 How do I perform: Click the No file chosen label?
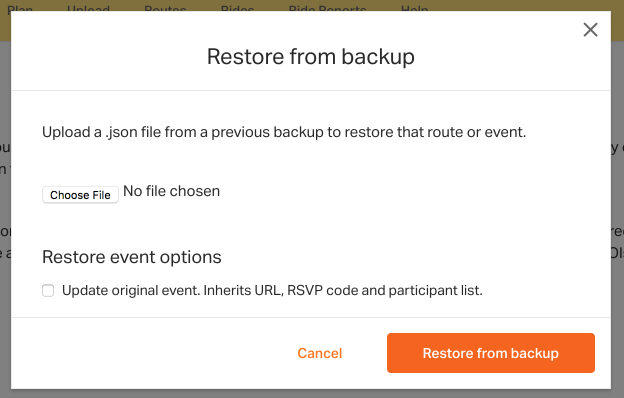coord(172,191)
